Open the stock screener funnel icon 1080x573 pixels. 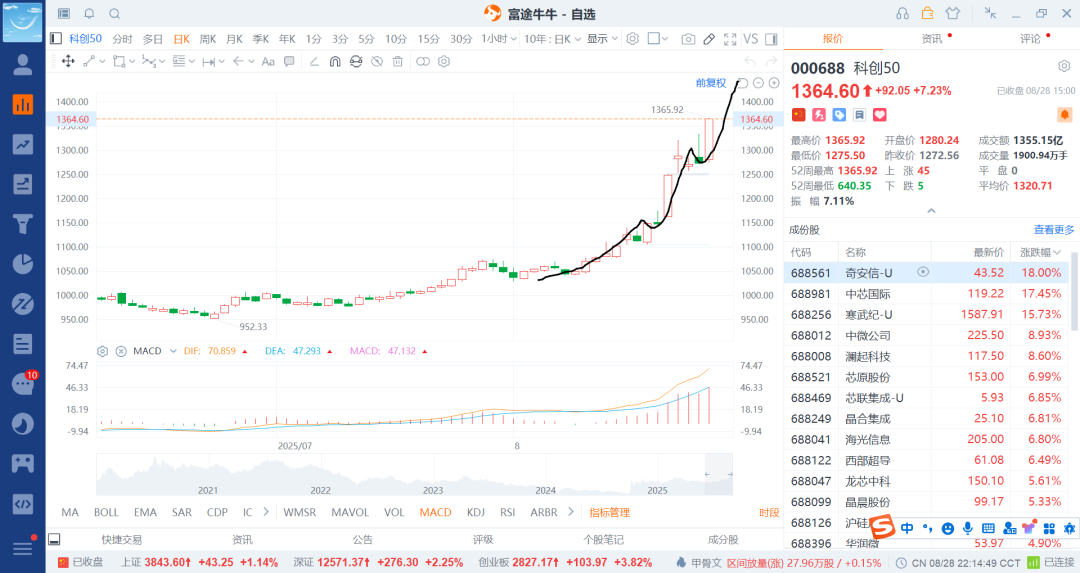tap(23, 224)
